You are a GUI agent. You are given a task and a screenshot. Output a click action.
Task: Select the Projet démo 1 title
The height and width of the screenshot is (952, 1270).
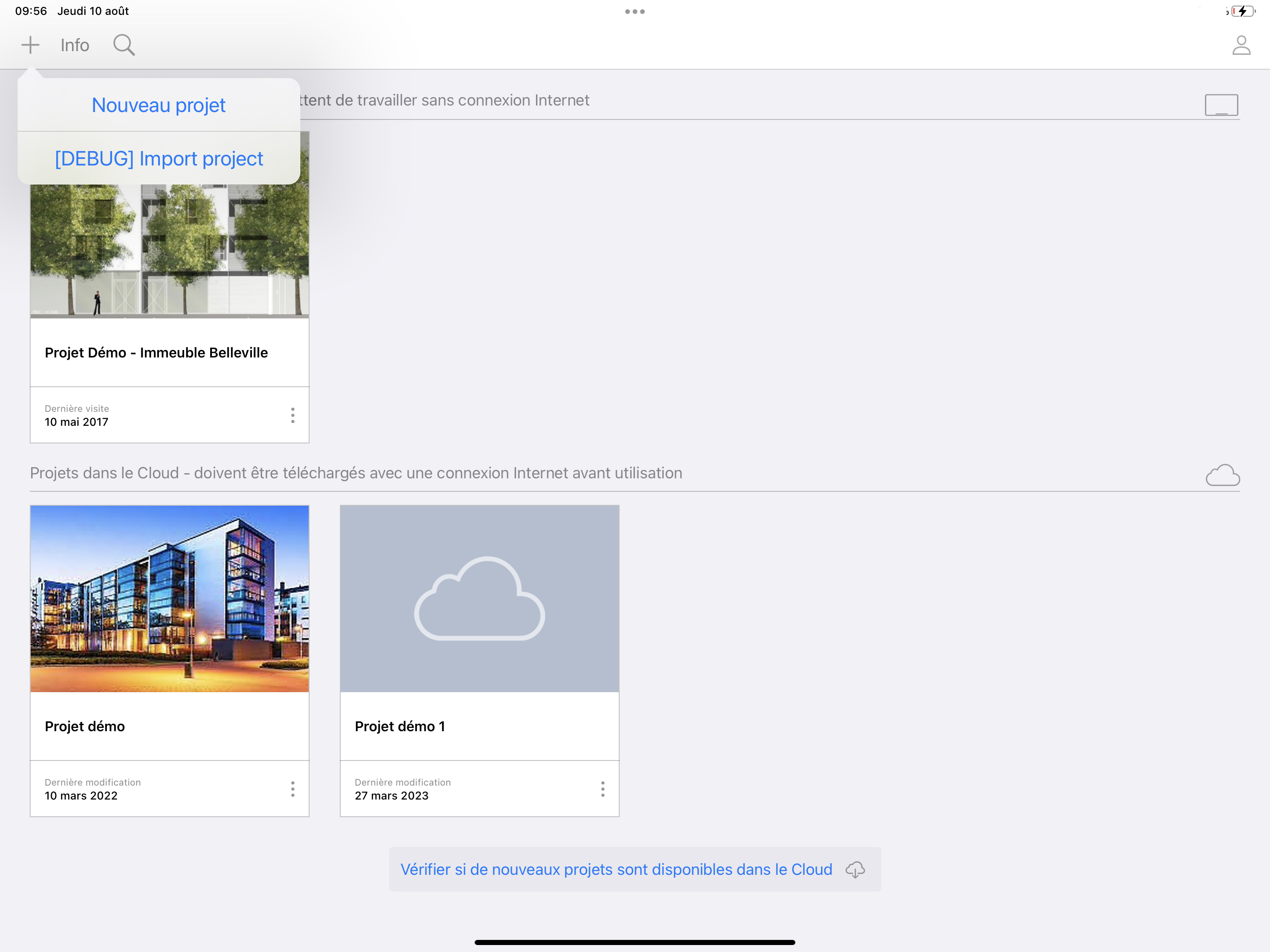point(400,727)
